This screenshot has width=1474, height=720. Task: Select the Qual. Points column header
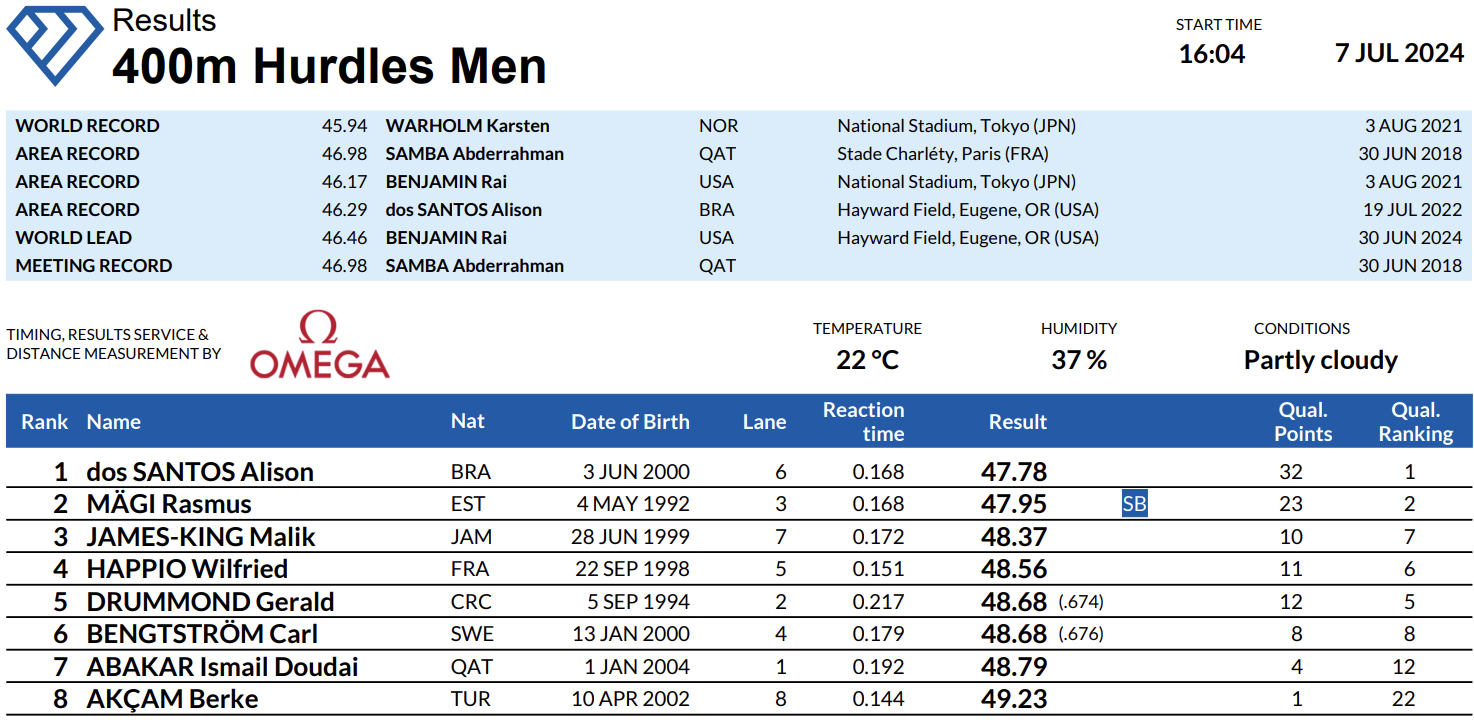point(1303,422)
